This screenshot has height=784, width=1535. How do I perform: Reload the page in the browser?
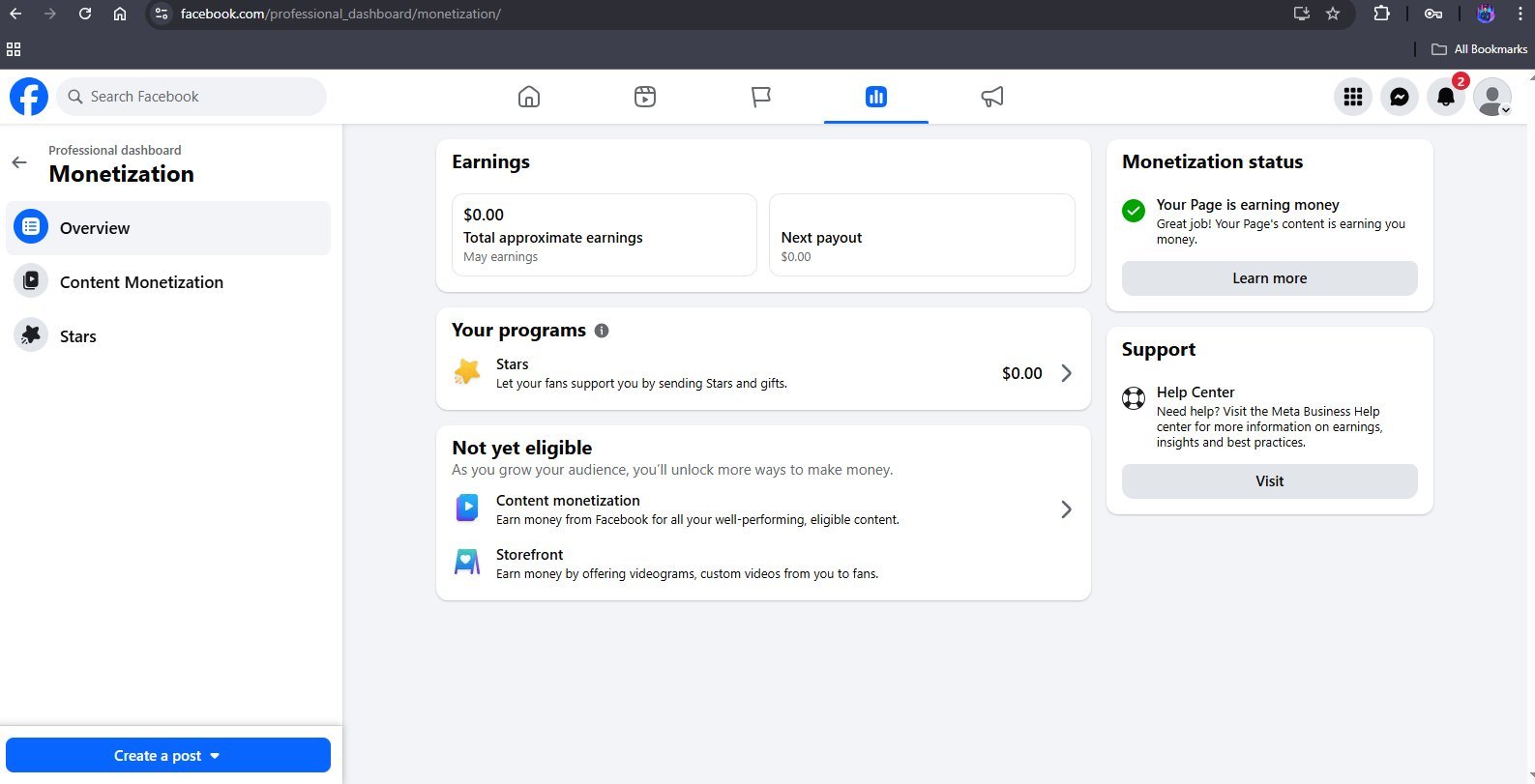click(85, 14)
